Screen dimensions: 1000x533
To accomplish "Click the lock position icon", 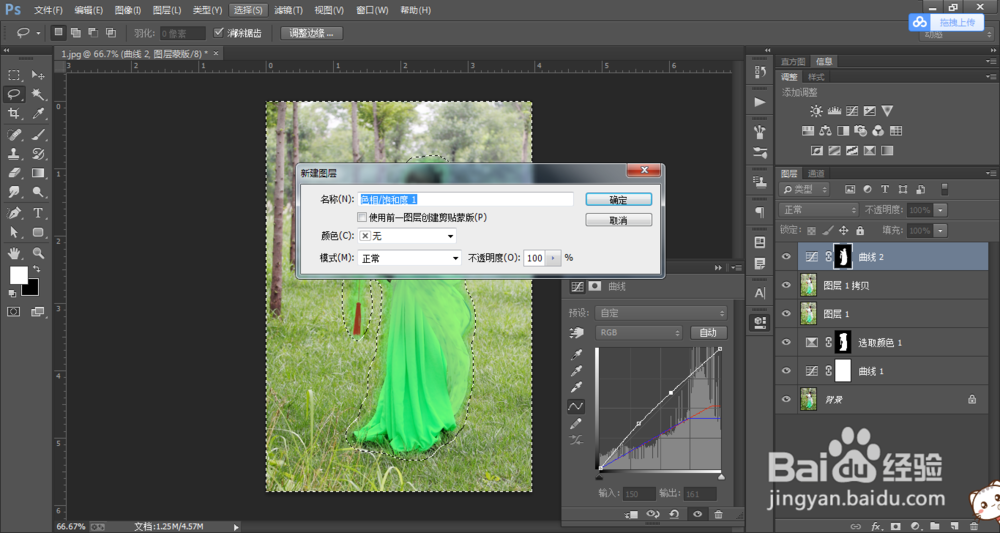I will (844, 231).
